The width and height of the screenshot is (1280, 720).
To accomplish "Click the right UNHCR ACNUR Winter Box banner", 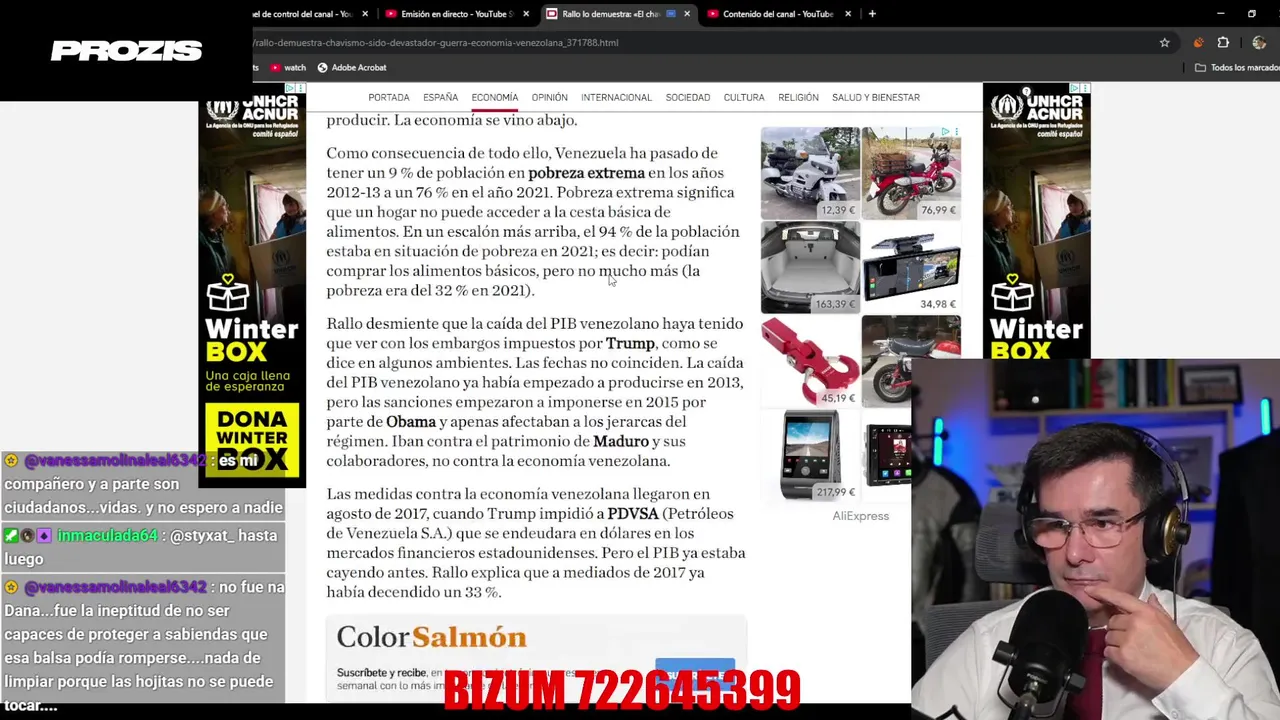I will click(x=1036, y=221).
